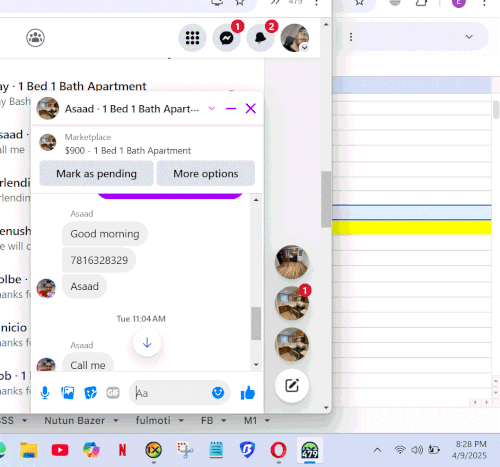Click the Tue 11:04 AM timestamp
Image resolution: width=500 pixels, height=467 pixels.
click(141, 319)
